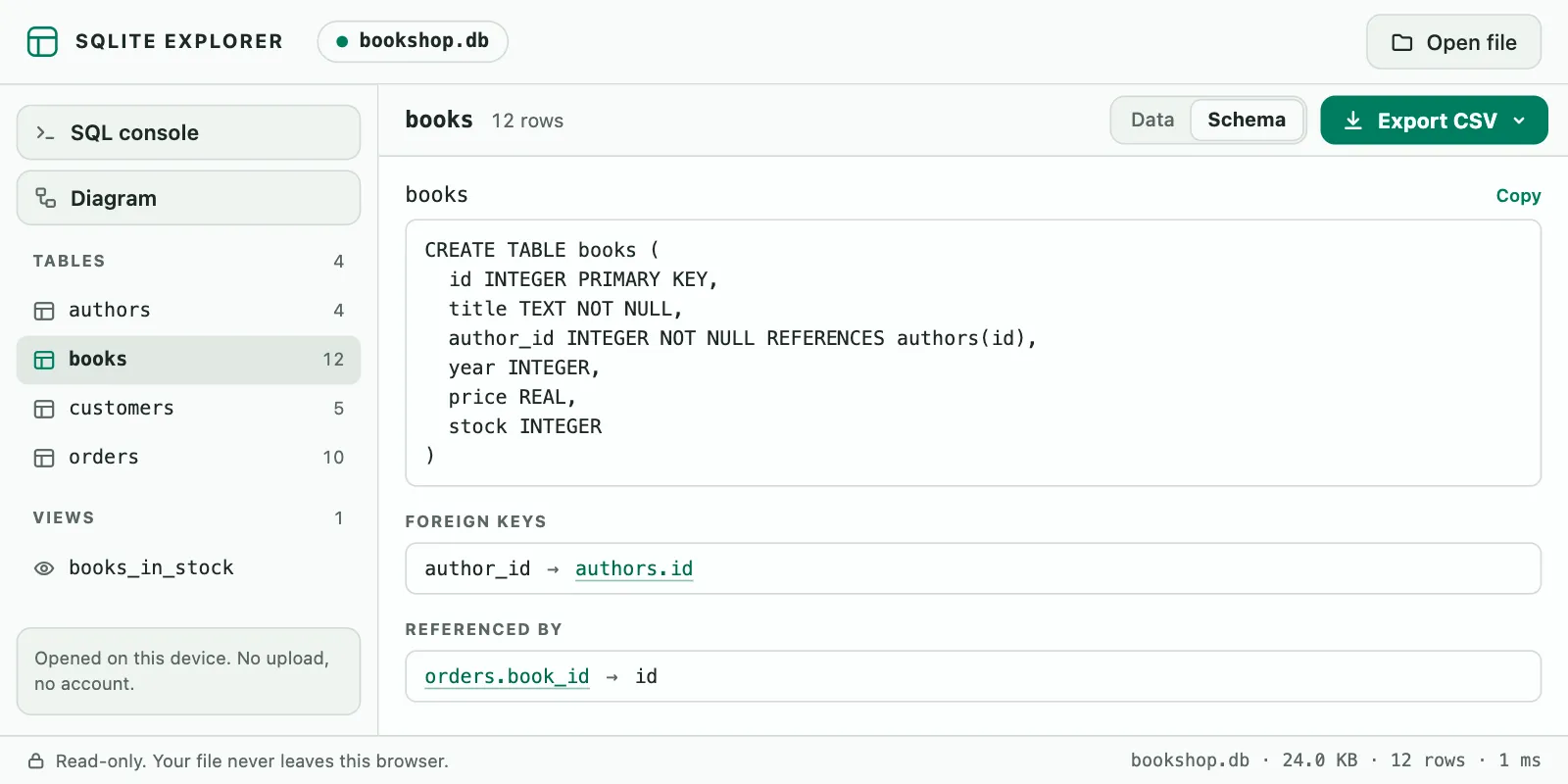Click the SQL console prompt icon
The height and width of the screenshot is (784, 1568).
coord(45,132)
